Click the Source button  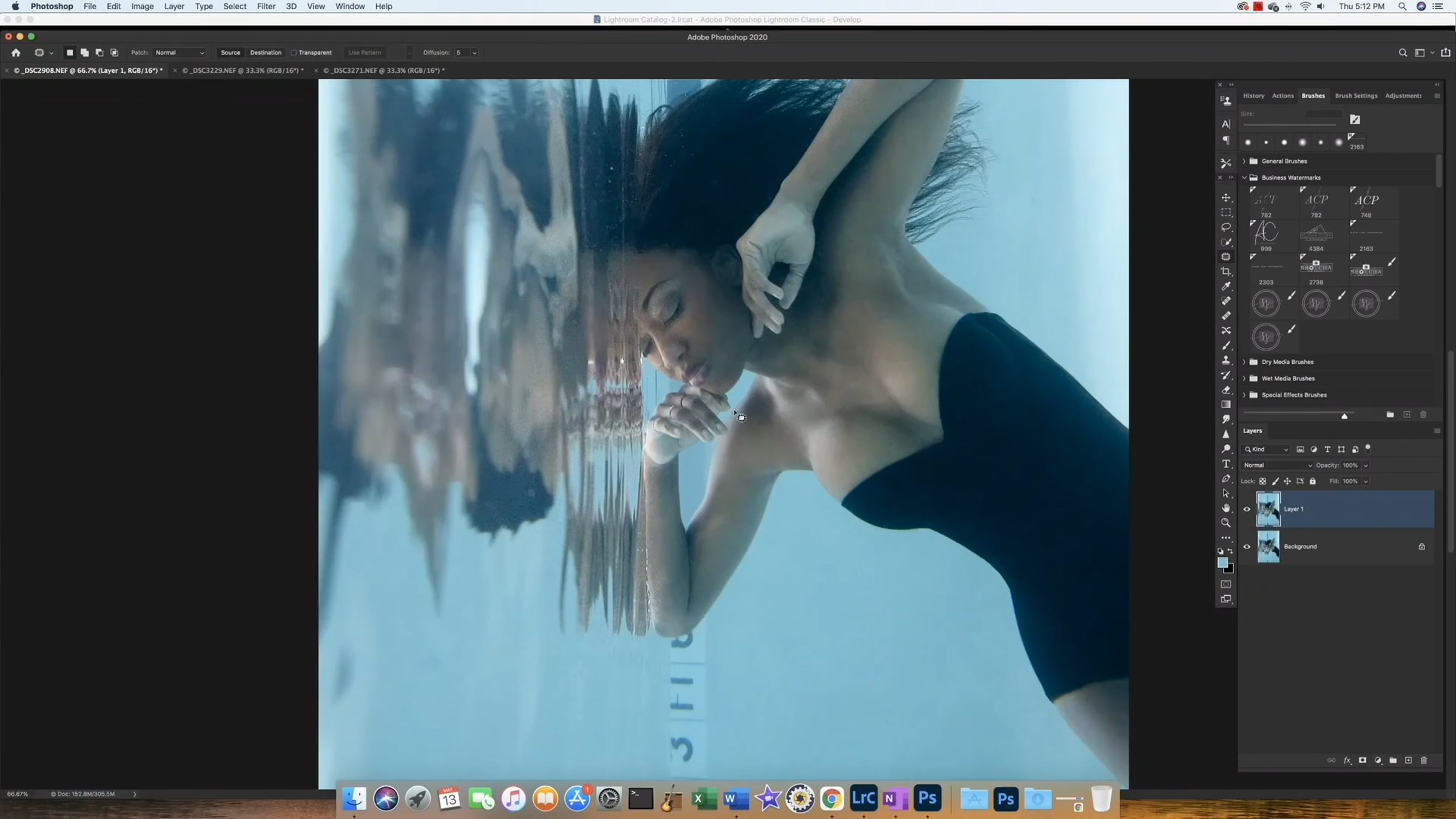point(230,53)
